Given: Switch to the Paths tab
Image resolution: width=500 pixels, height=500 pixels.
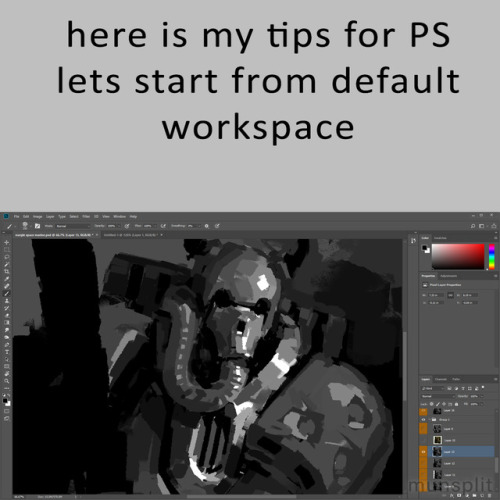Looking at the screenshot, I should 456,379.
